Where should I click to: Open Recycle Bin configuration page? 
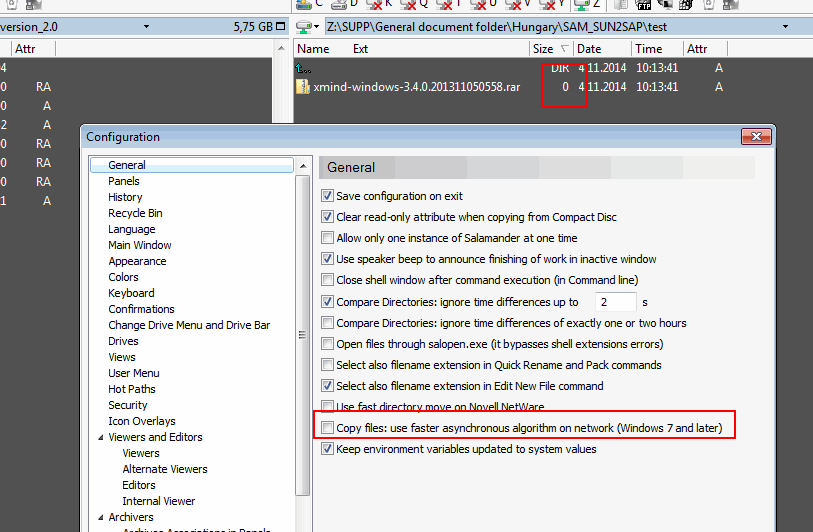[135, 213]
